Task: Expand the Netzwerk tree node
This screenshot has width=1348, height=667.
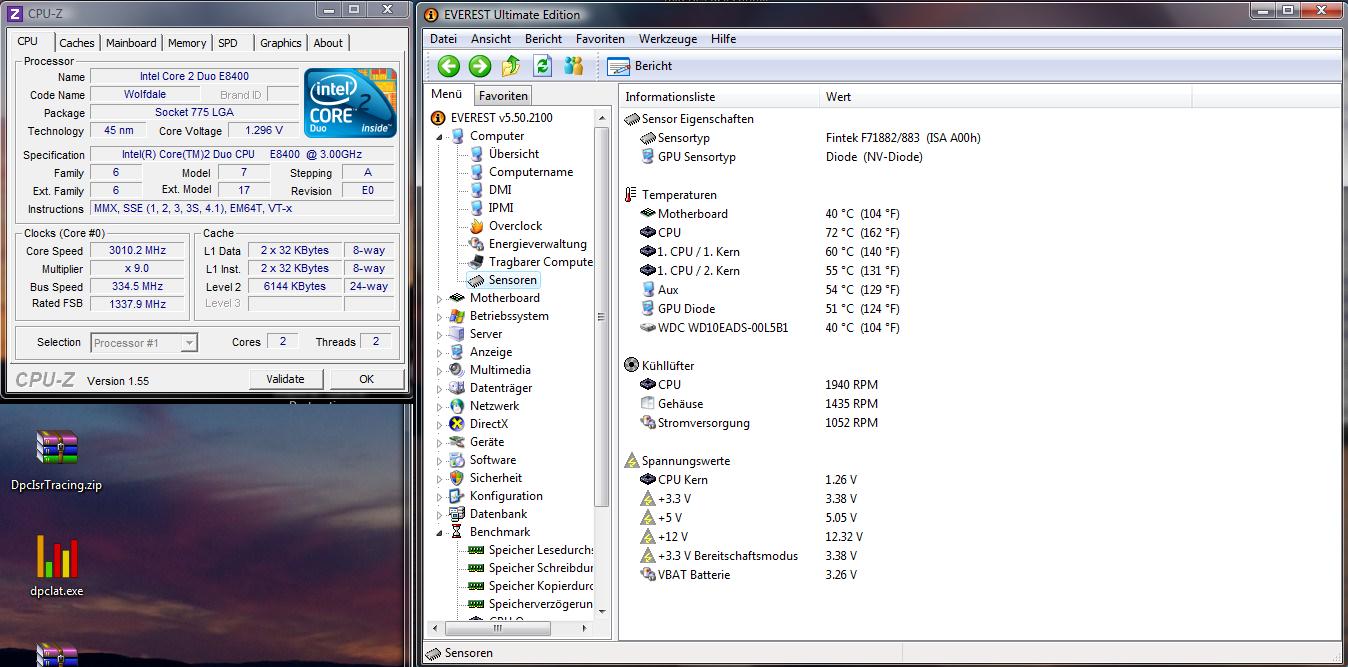Action: pos(439,406)
